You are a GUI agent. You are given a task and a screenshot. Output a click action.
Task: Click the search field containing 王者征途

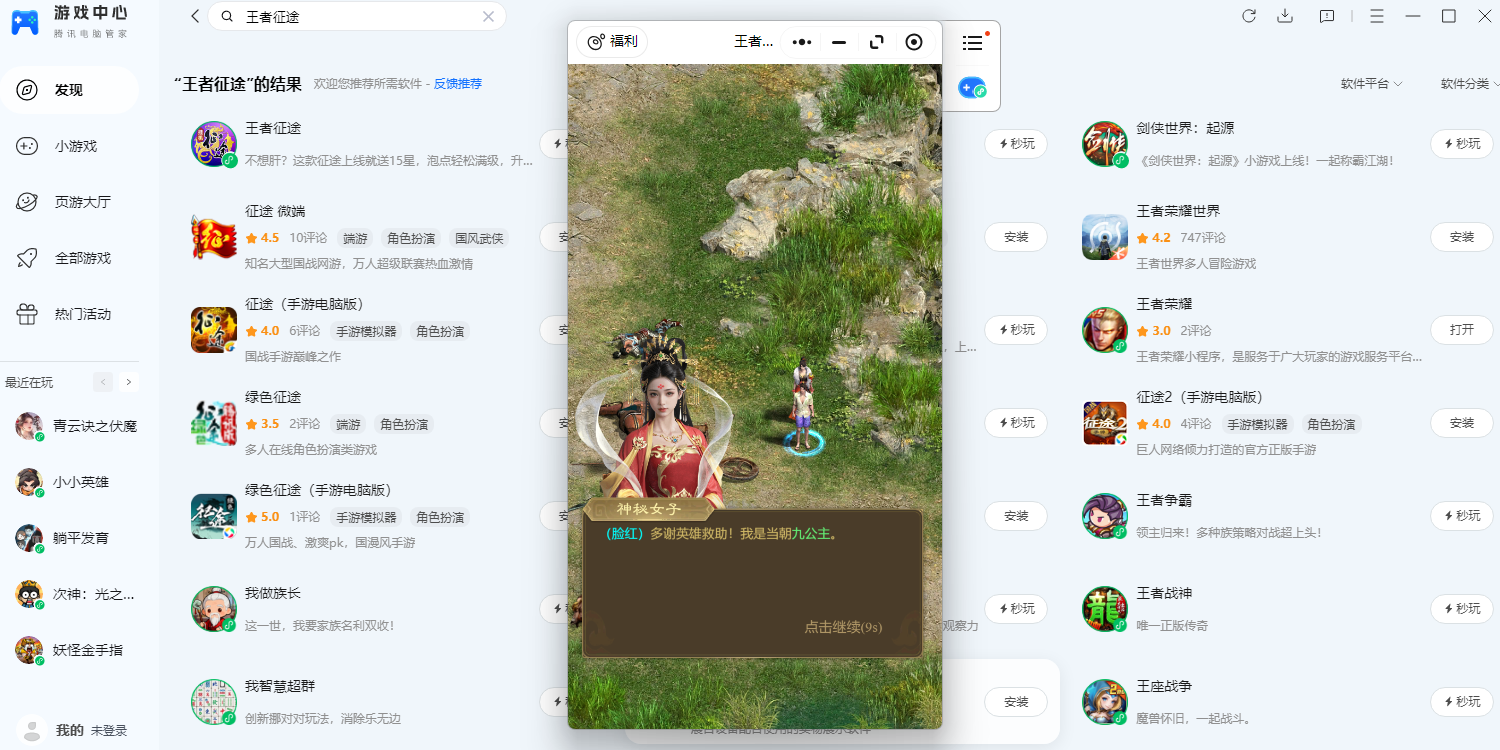click(x=357, y=17)
